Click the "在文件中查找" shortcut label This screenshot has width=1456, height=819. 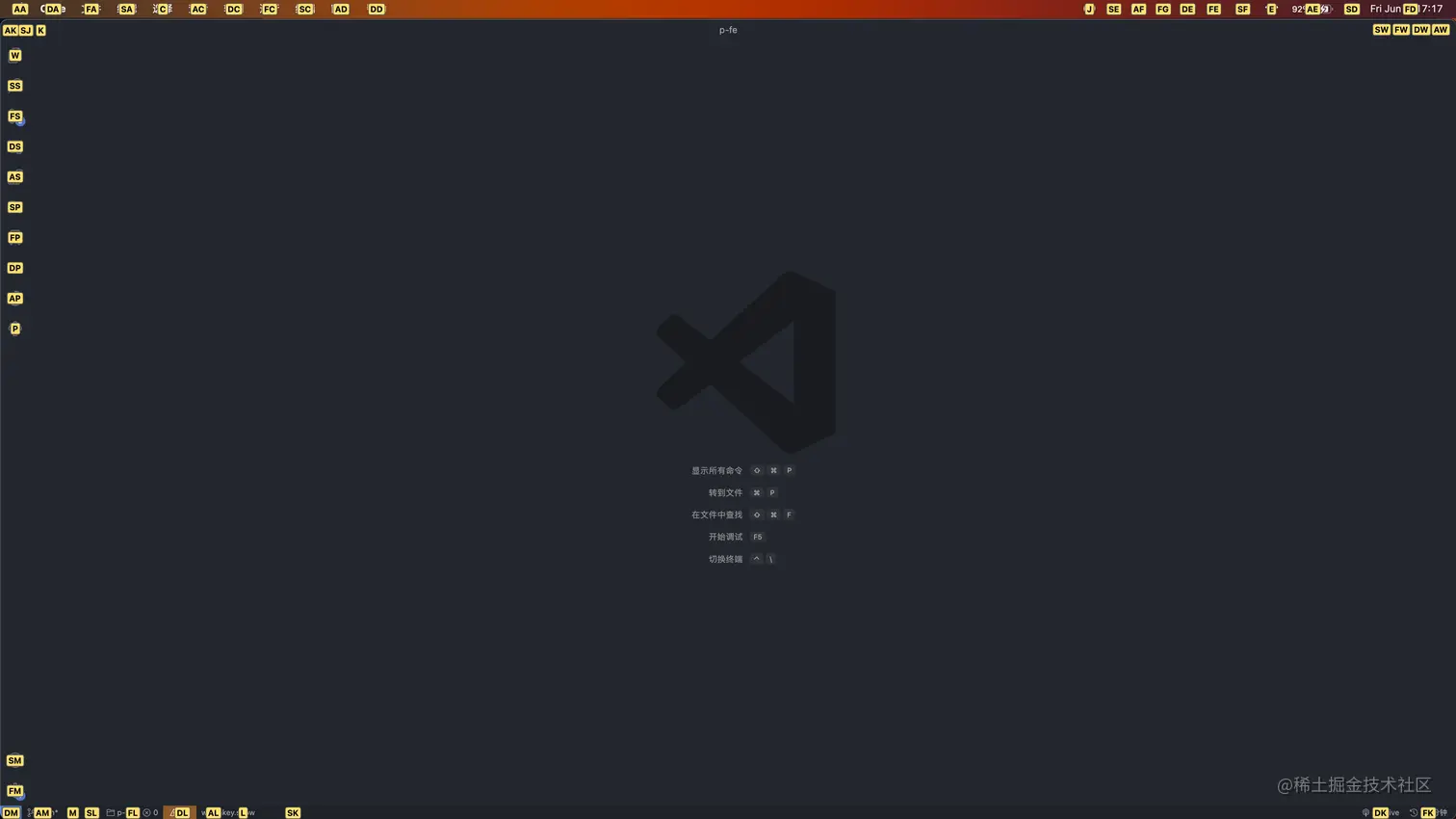[x=716, y=515]
